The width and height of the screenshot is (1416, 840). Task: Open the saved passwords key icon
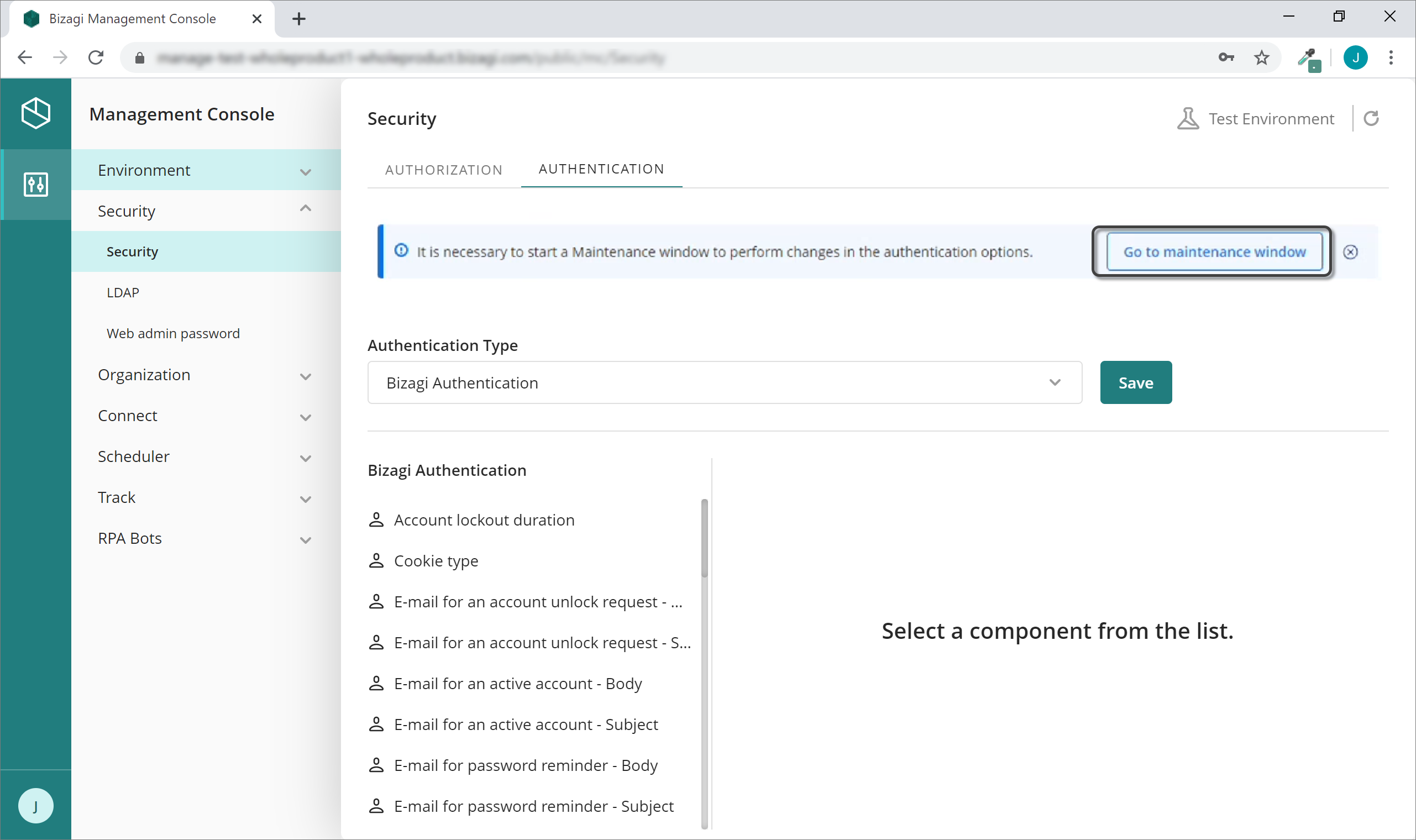(1226, 57)
